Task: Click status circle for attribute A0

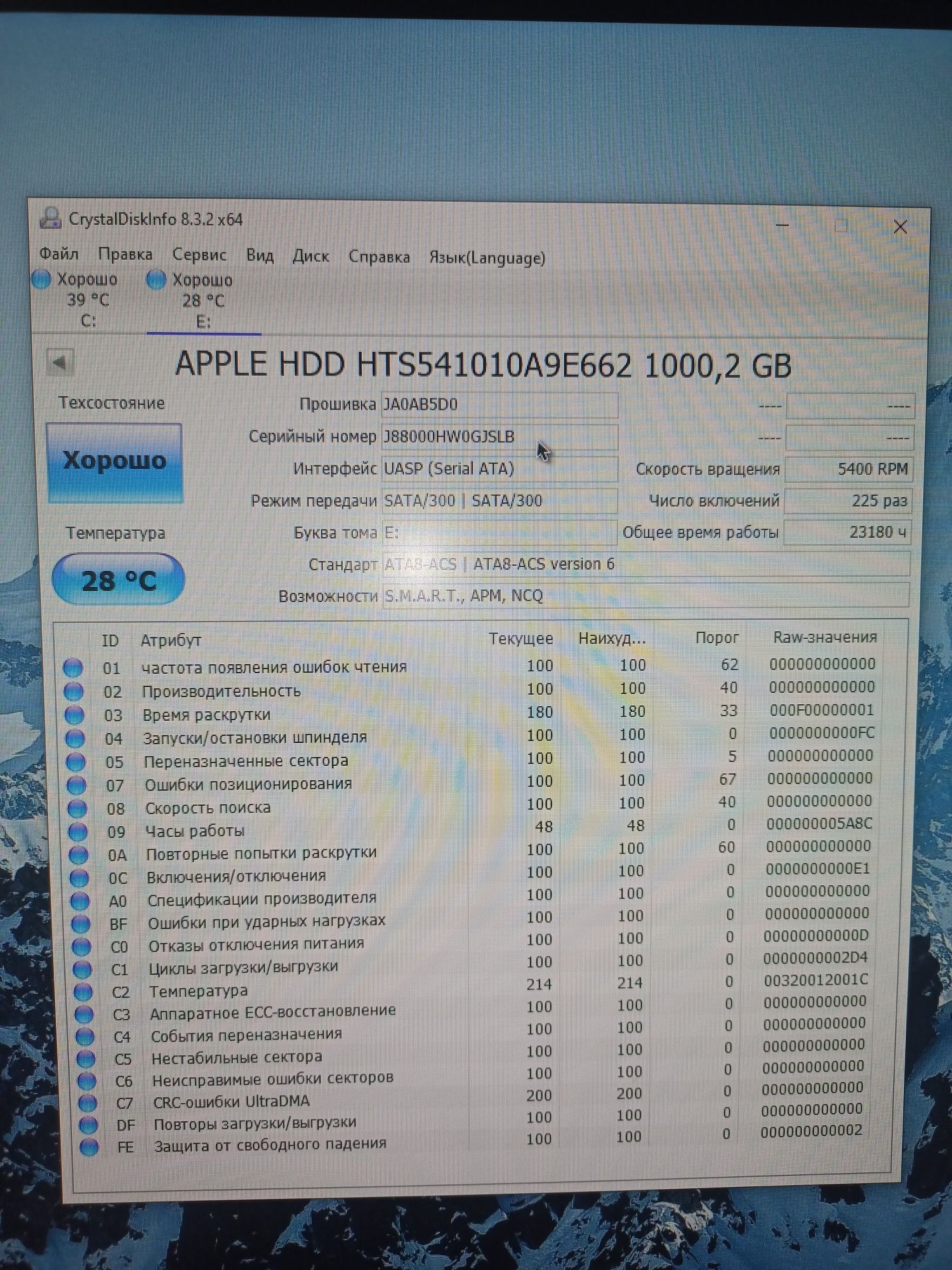Action: (79, 900)
